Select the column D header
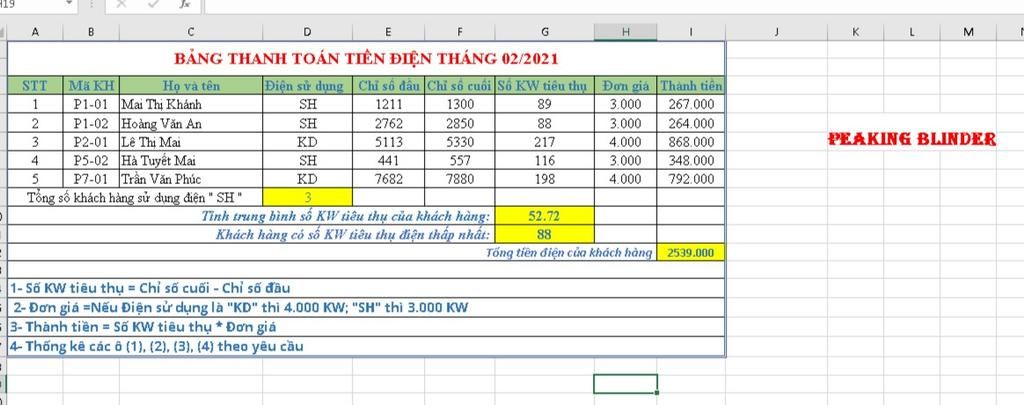The image size is (1024, 405). 308,32
